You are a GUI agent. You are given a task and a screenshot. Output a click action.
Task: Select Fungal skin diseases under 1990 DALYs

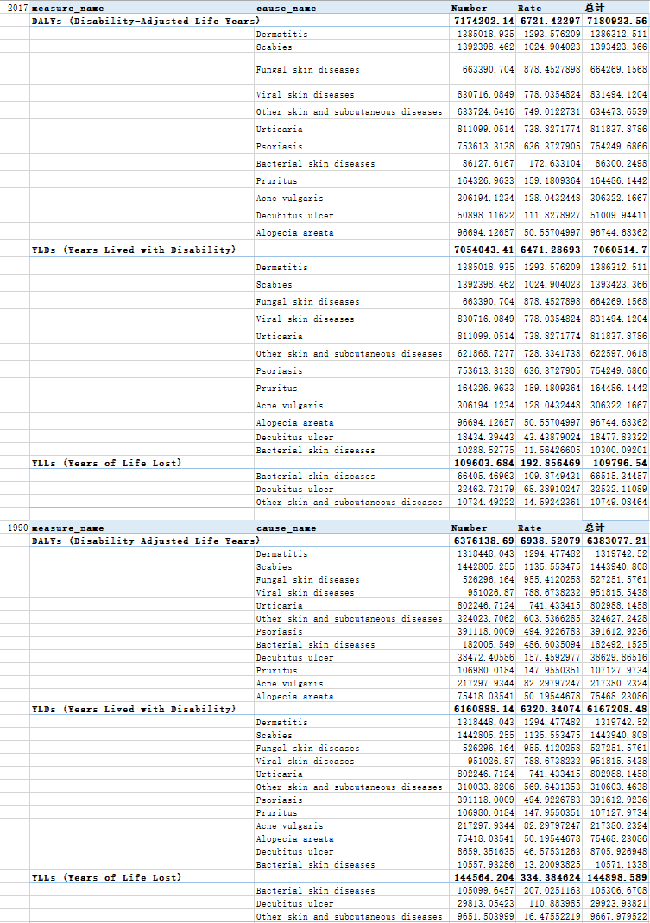(x=307, y=580)
